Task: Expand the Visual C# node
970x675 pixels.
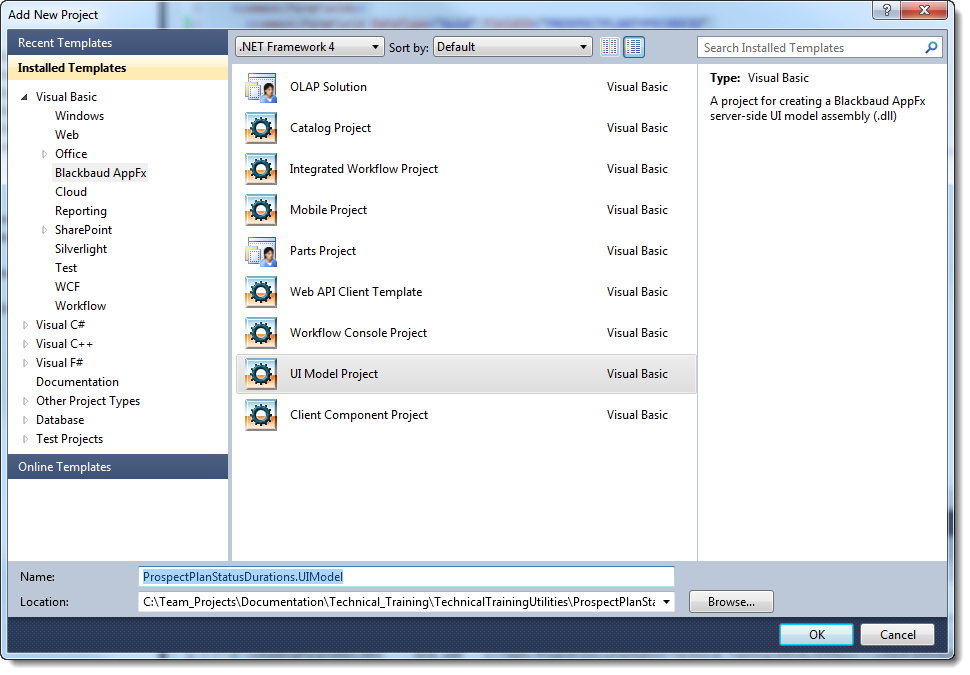Action: [25, 325]
